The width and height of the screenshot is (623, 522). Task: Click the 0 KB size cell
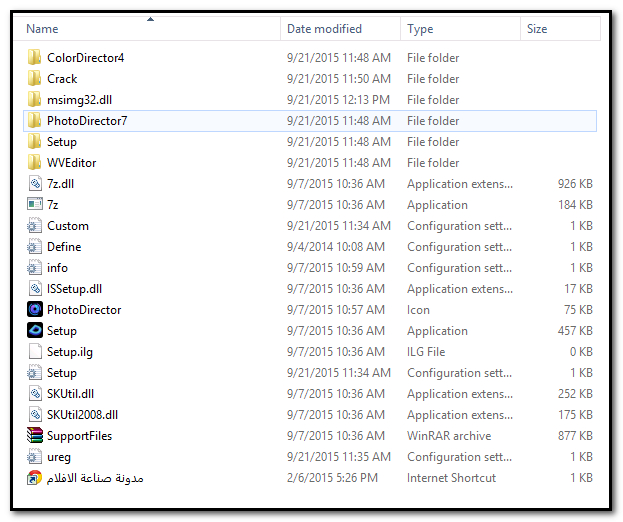[x=581, y=352]
